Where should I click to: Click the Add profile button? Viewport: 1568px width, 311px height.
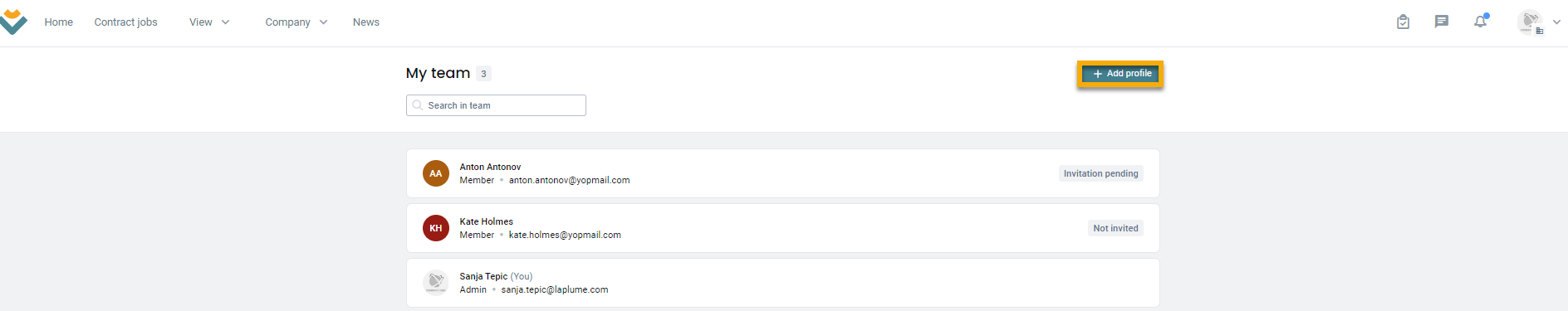[1121, 74]
